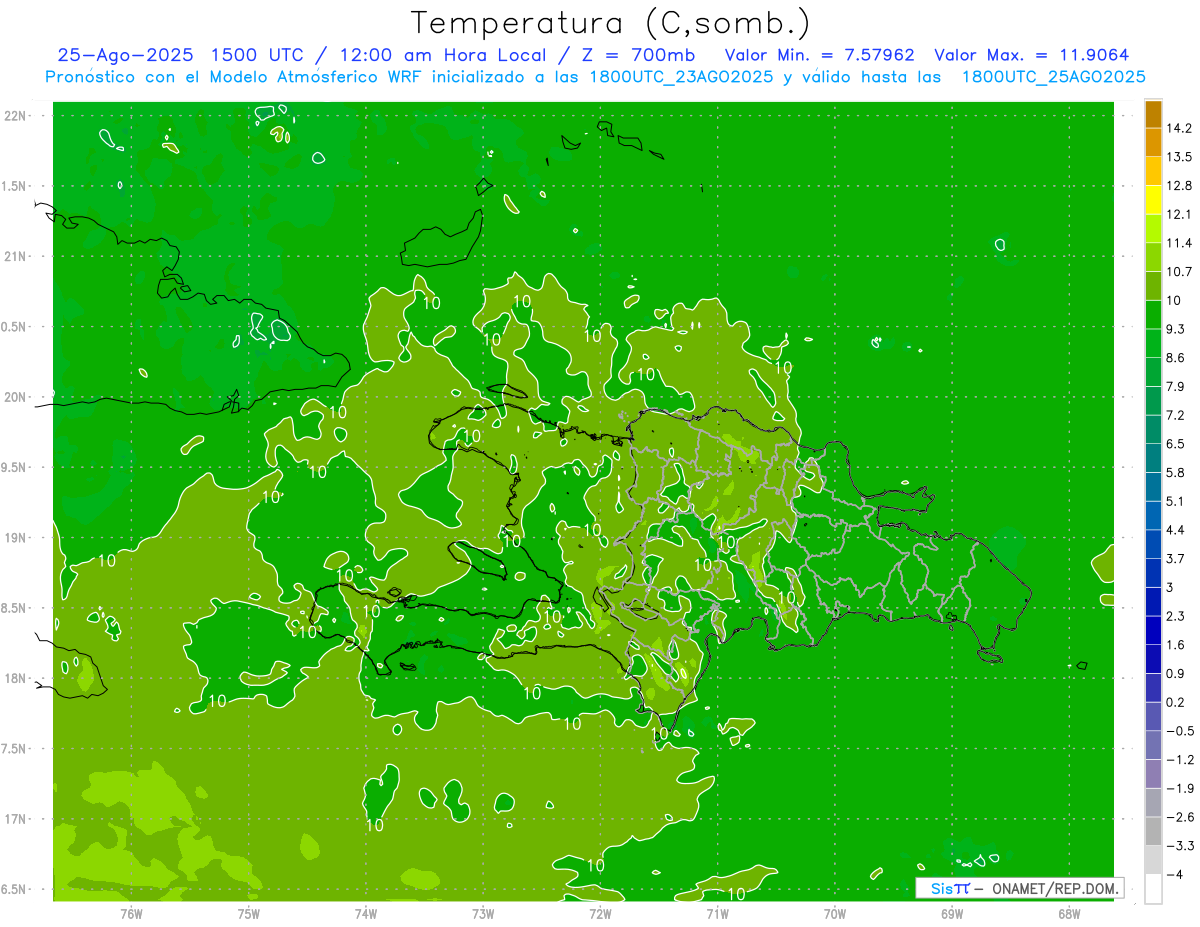Screen dimensions: 1200x927
Task: Click the "Valor Max. = 11.9064" text
Action: 1032,55
